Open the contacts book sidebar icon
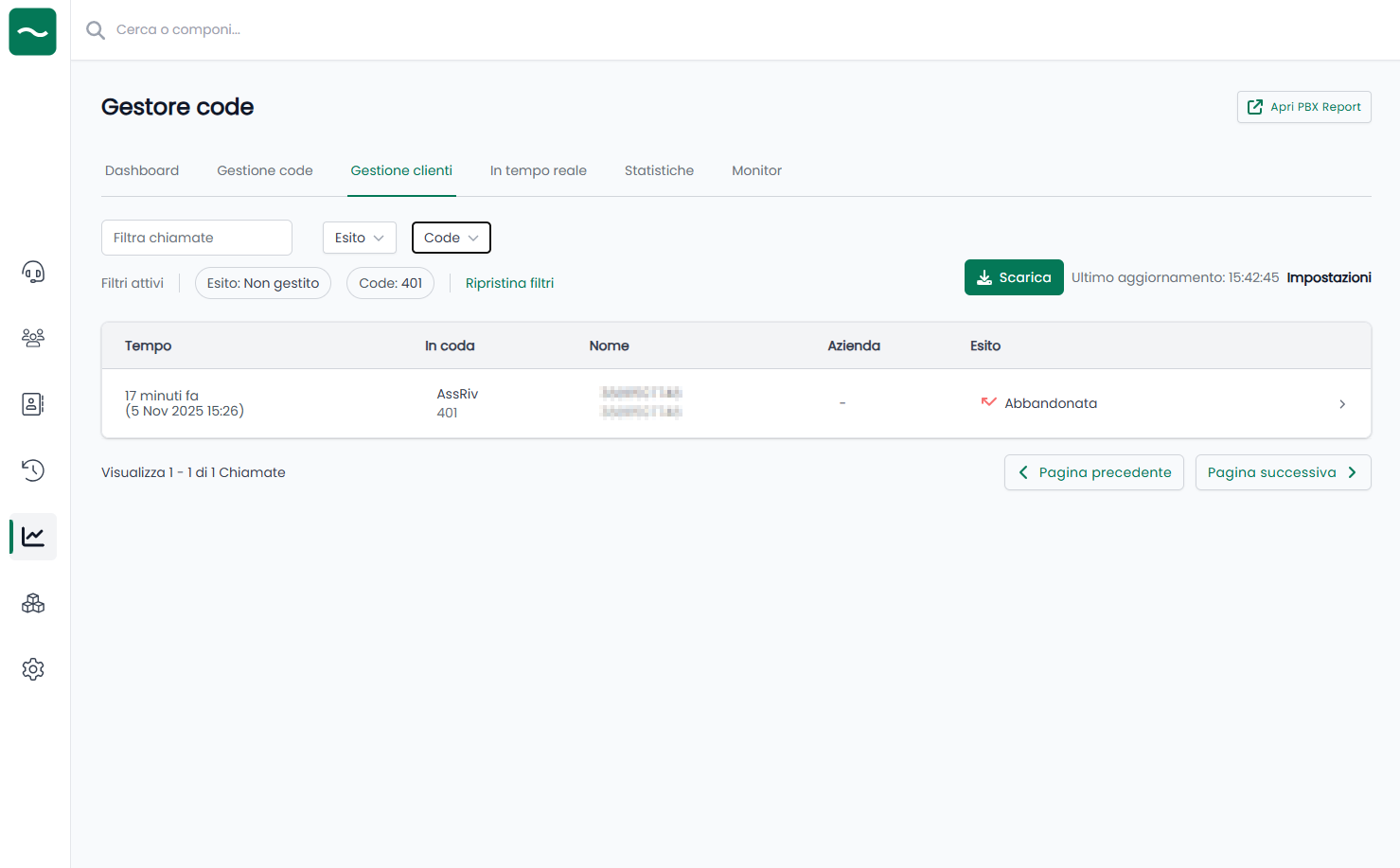The image size is (1400, 868). point(33,404)
